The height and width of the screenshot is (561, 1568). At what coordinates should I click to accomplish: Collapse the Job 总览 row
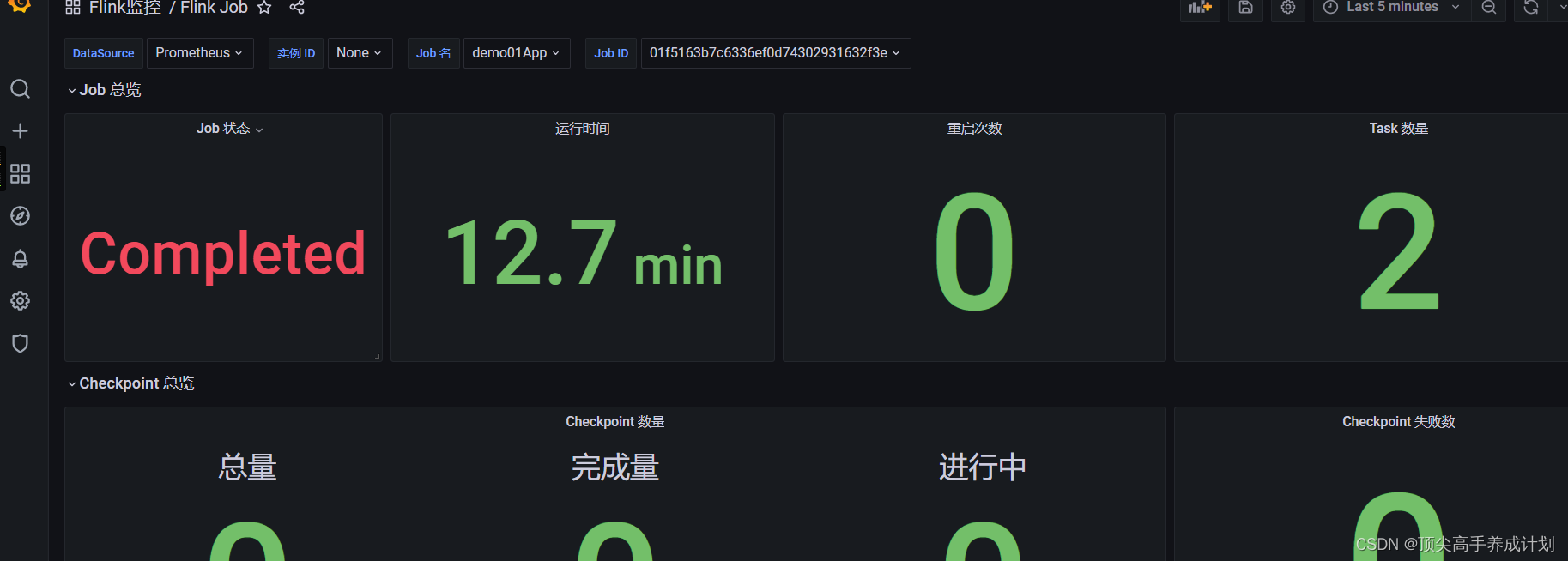[x=104, y=90]
